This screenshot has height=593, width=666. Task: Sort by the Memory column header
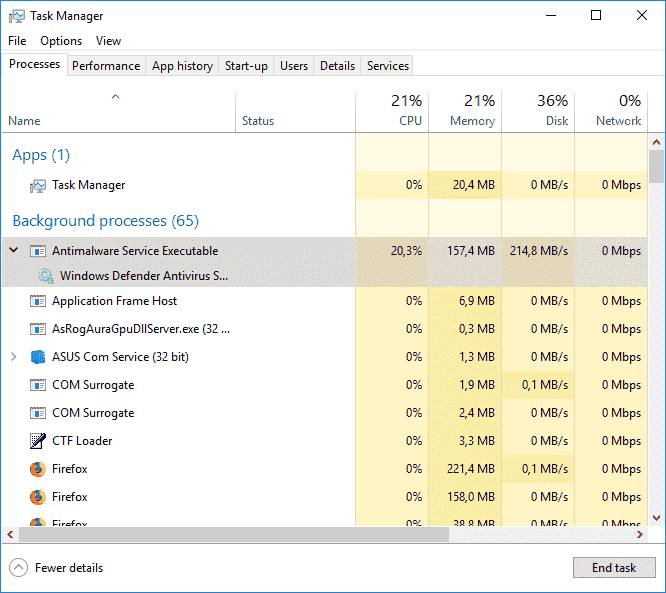tap(465, 112)
